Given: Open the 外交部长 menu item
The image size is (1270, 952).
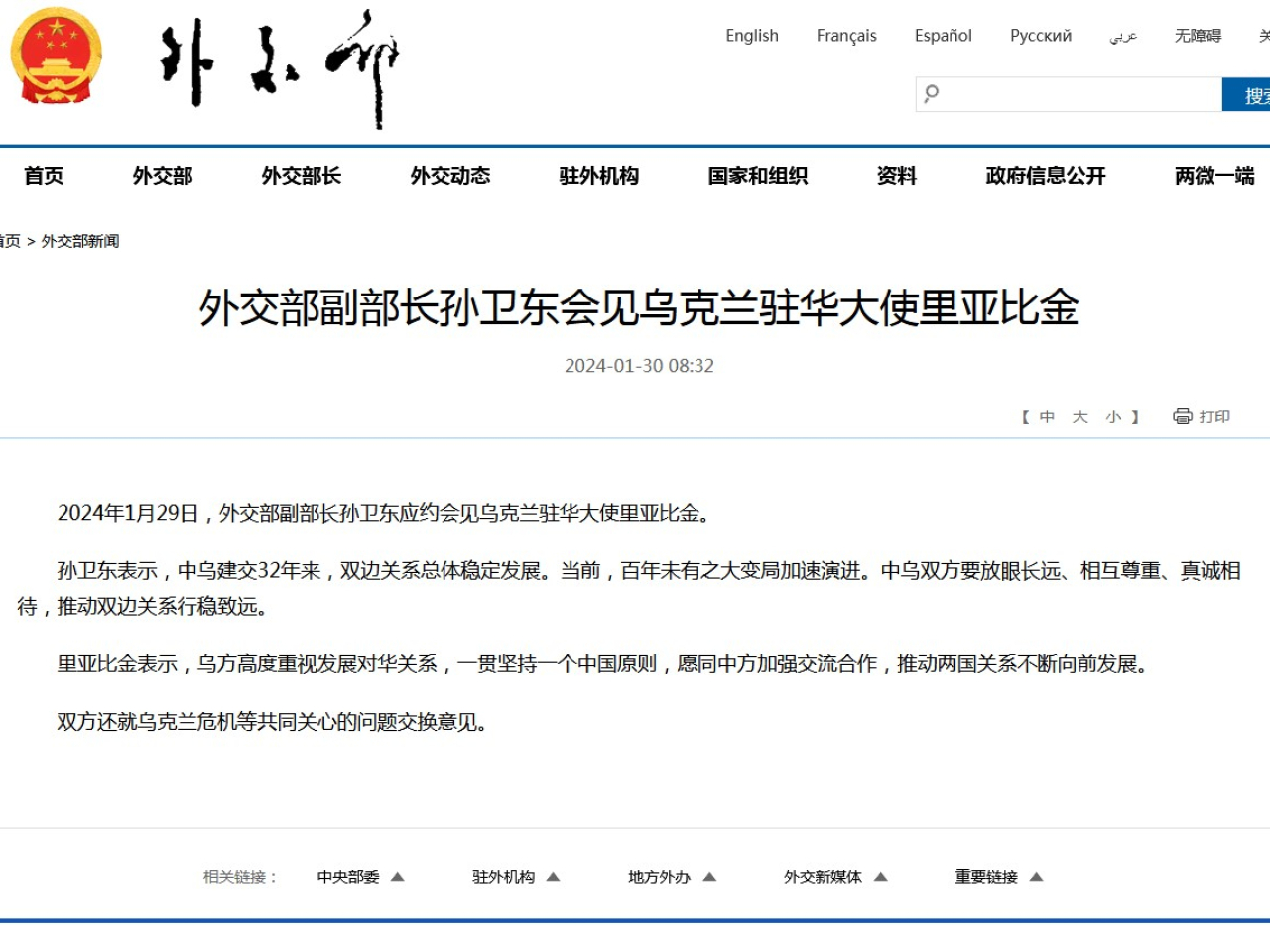Looking at the screenshot, I should pyautogui.click(x=301, y=177).
